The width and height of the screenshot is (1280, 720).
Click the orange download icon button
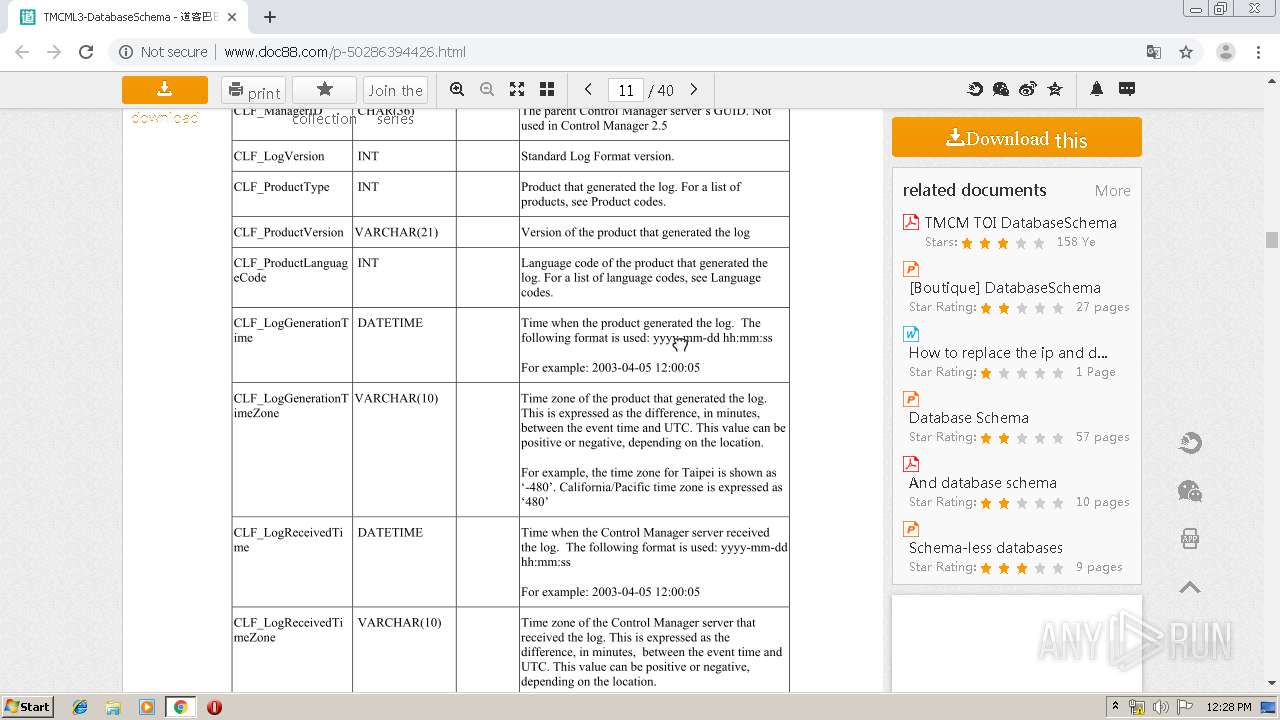(165, 90)
